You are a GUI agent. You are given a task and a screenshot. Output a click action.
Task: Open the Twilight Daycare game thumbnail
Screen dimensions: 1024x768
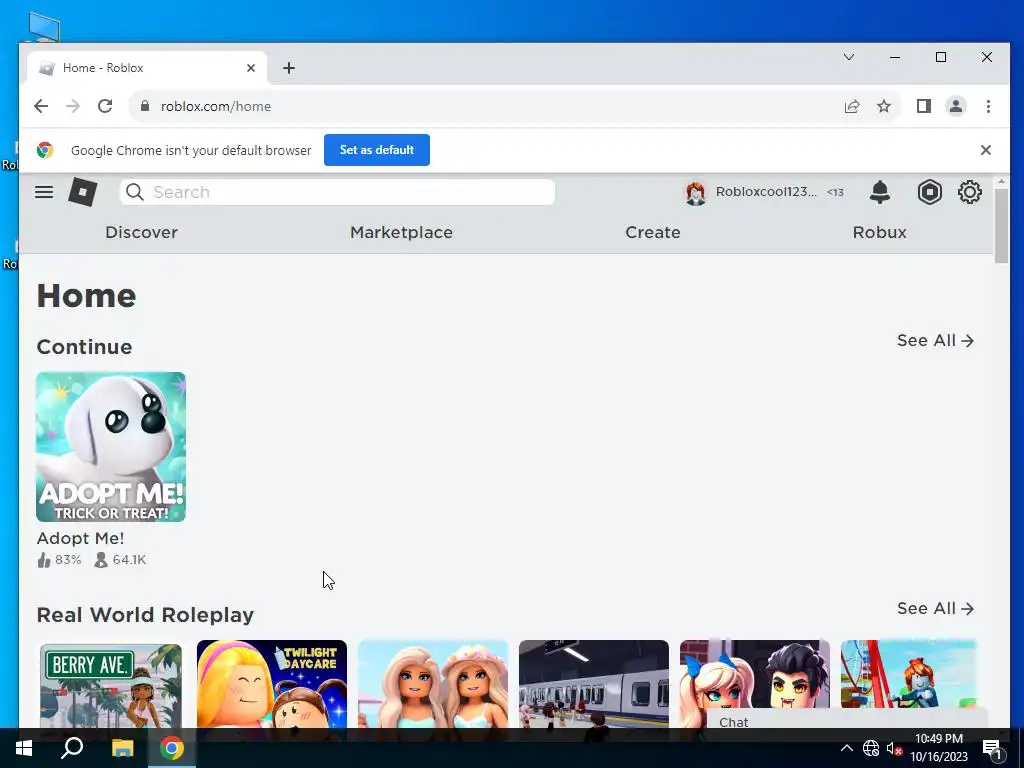tap(272, 684)
